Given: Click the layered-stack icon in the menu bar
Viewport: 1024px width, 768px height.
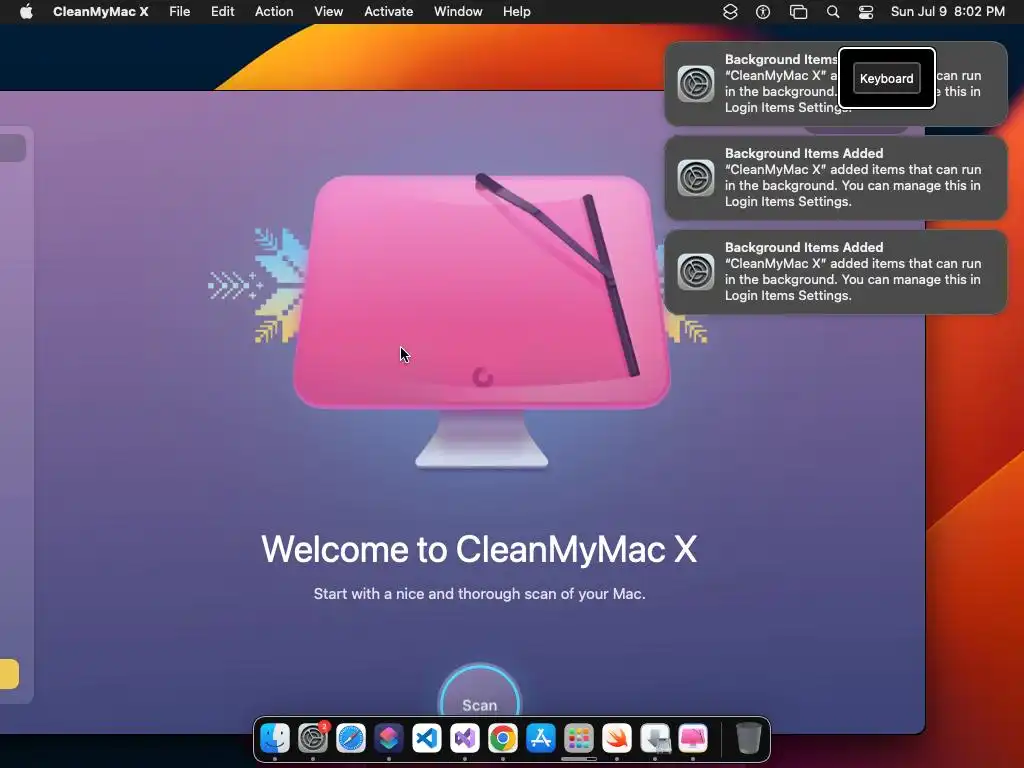Looking at the screenshot, I should (x=730, y=12).
